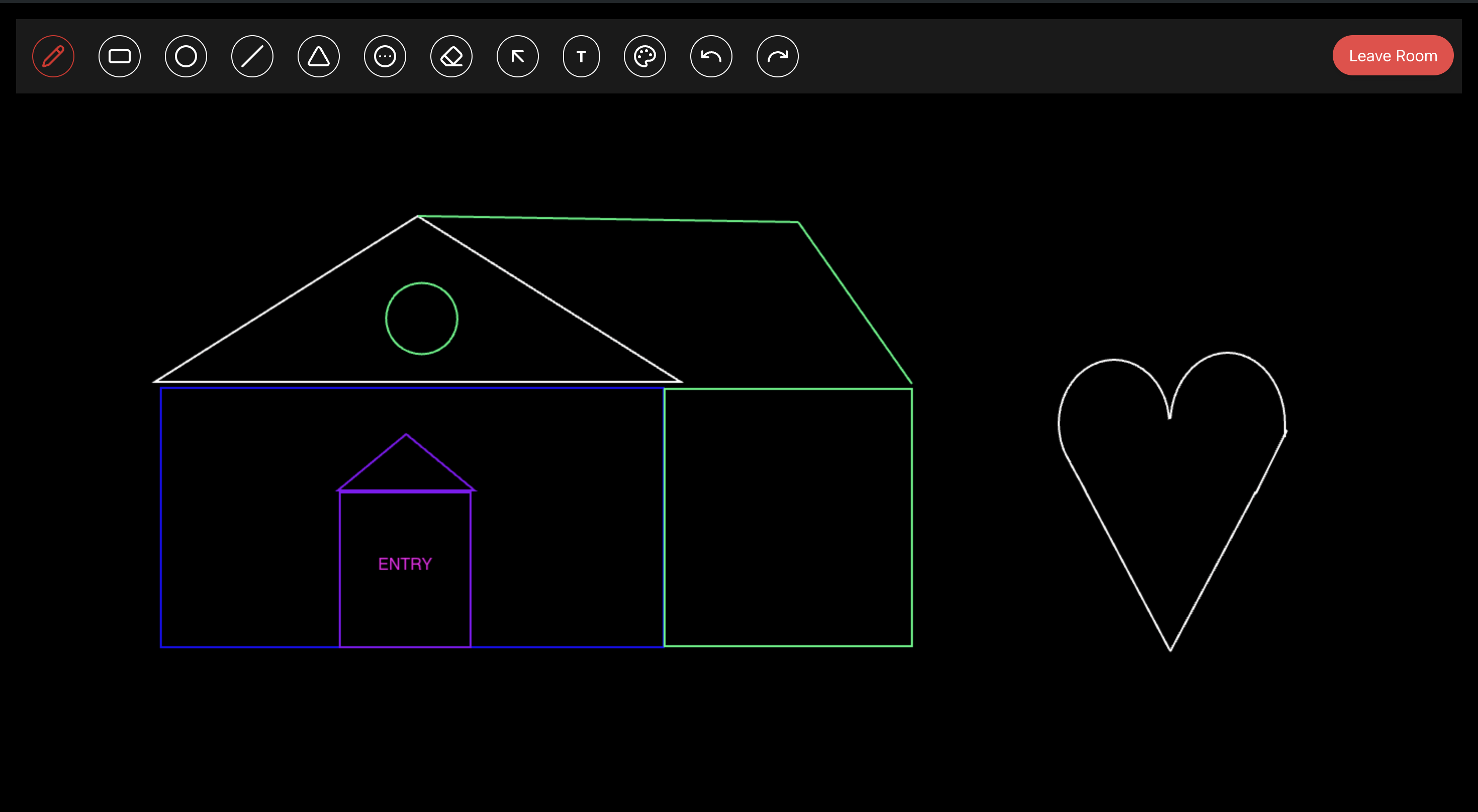Toggle off the active Pencil tool

(x=53, y=56)
